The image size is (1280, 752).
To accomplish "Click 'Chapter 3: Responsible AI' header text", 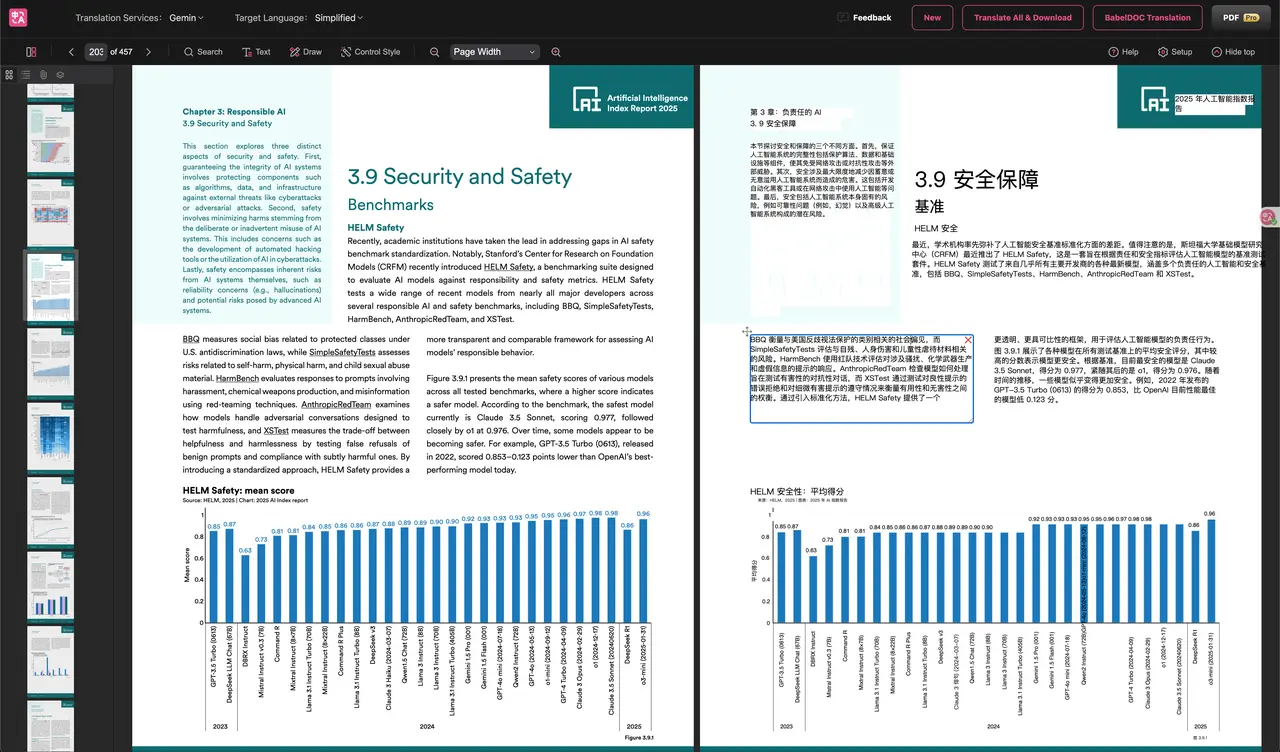I will tap(234, 112).
